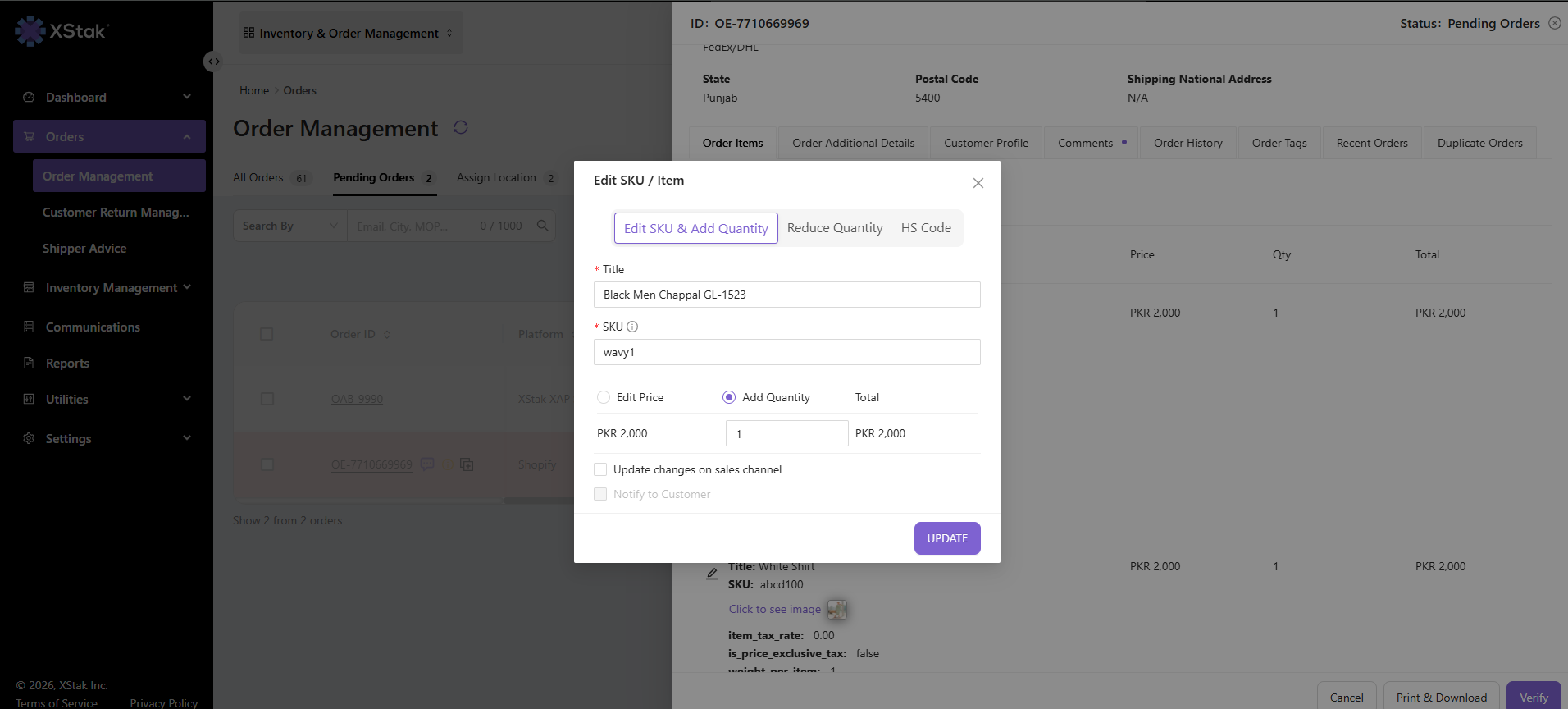Click the quantity input field
The width and height of the screenshot is (1568, 709).
[x=787, y=433]
